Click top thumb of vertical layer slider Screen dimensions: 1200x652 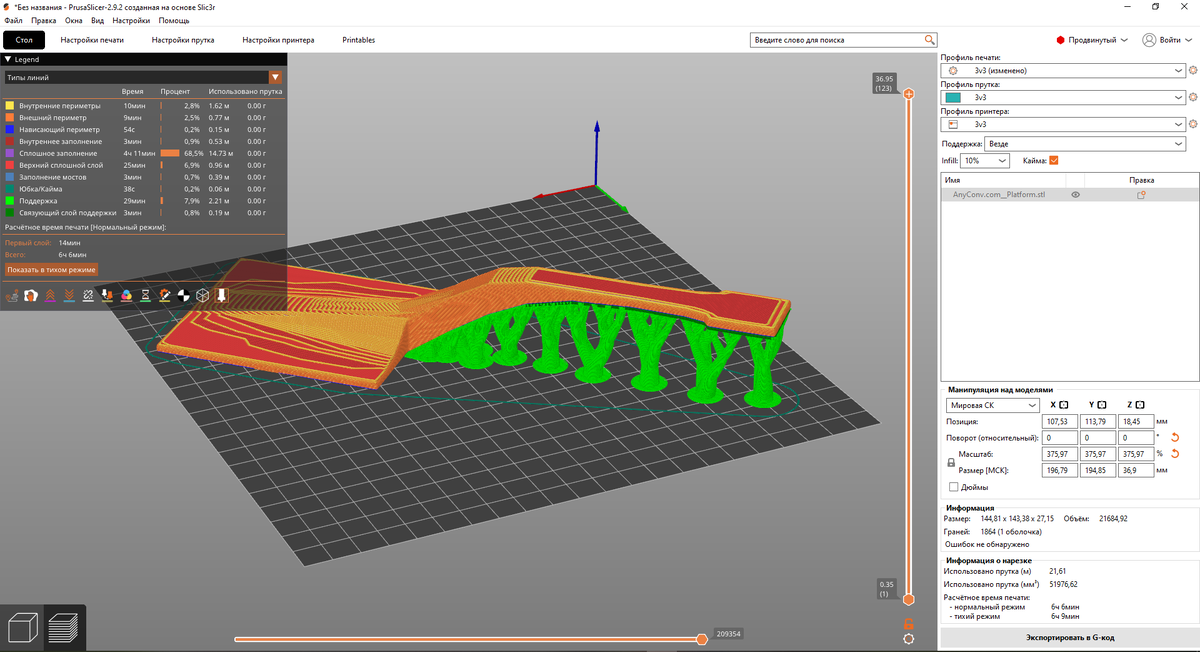point(909,93)
